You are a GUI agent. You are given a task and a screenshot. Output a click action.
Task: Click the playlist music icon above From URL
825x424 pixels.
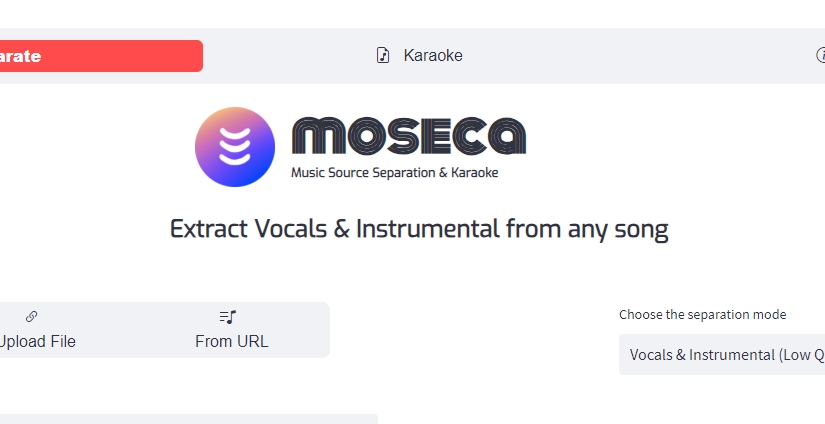coord(228,316)
